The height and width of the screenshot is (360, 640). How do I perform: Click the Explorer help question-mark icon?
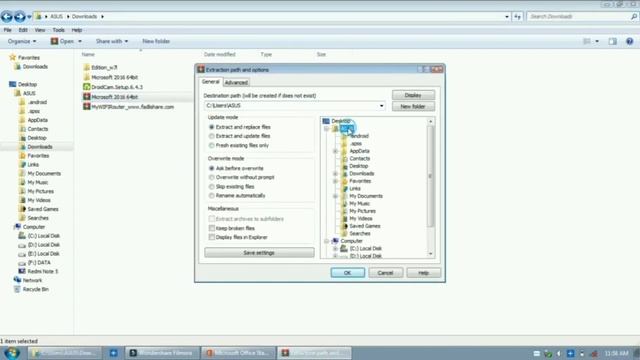[629, 41]
